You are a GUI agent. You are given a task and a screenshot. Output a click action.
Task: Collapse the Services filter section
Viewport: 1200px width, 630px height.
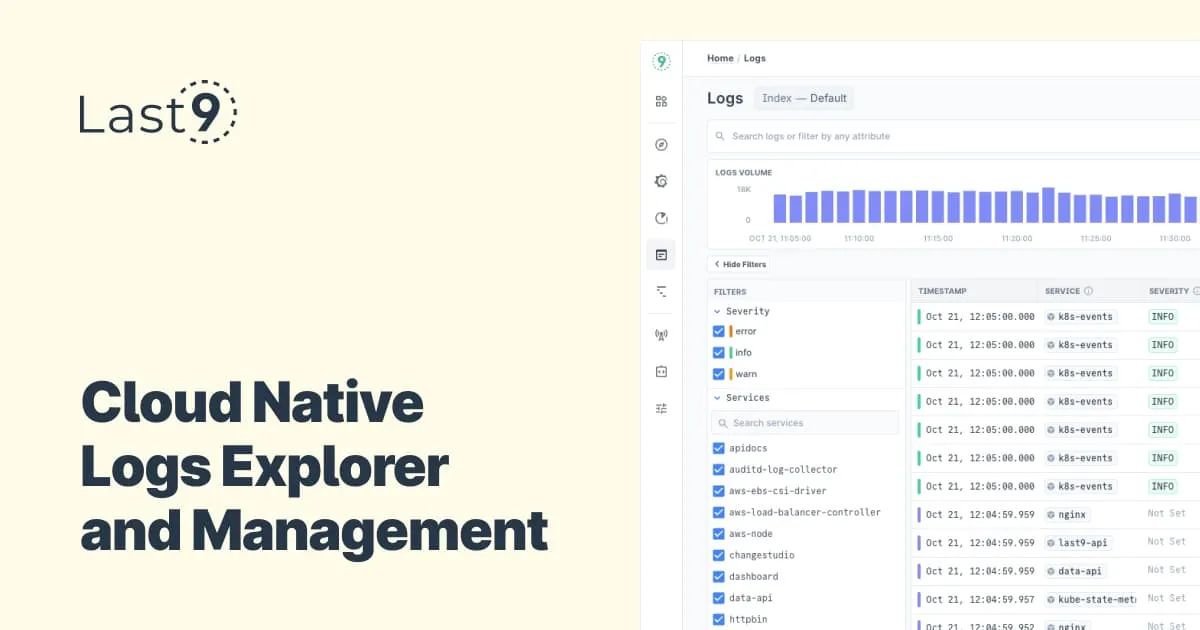pos(717,397)
